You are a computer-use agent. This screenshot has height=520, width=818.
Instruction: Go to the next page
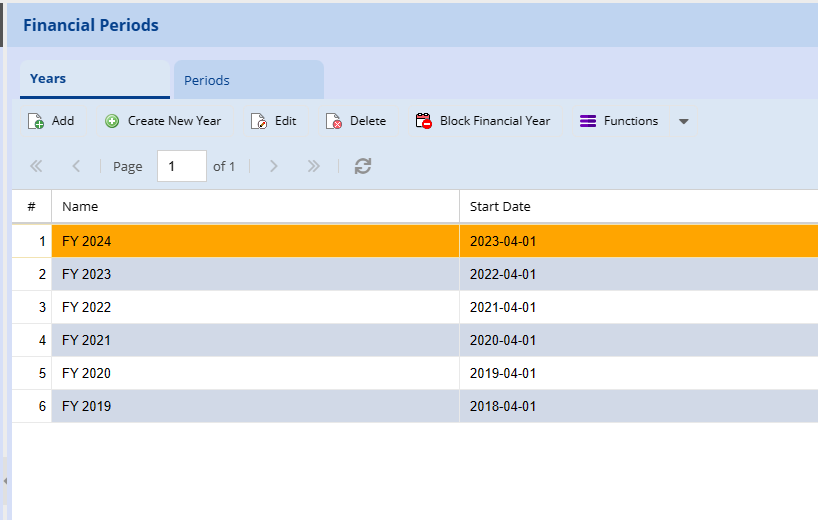[274, 166]
